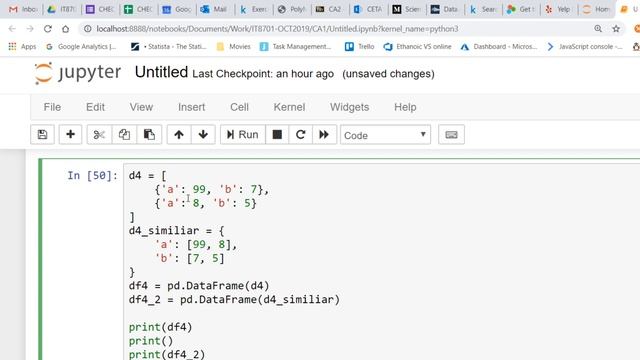The height and width of the screenshot is (360, 640).
Task: Go back with the browser back arrow
Action: click(12, 29)
